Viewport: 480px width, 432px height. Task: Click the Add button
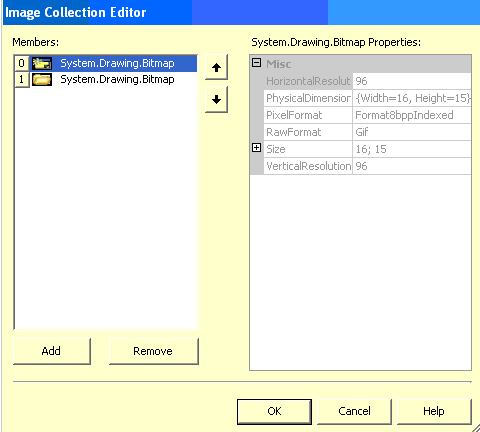click(x=52, y=351)
